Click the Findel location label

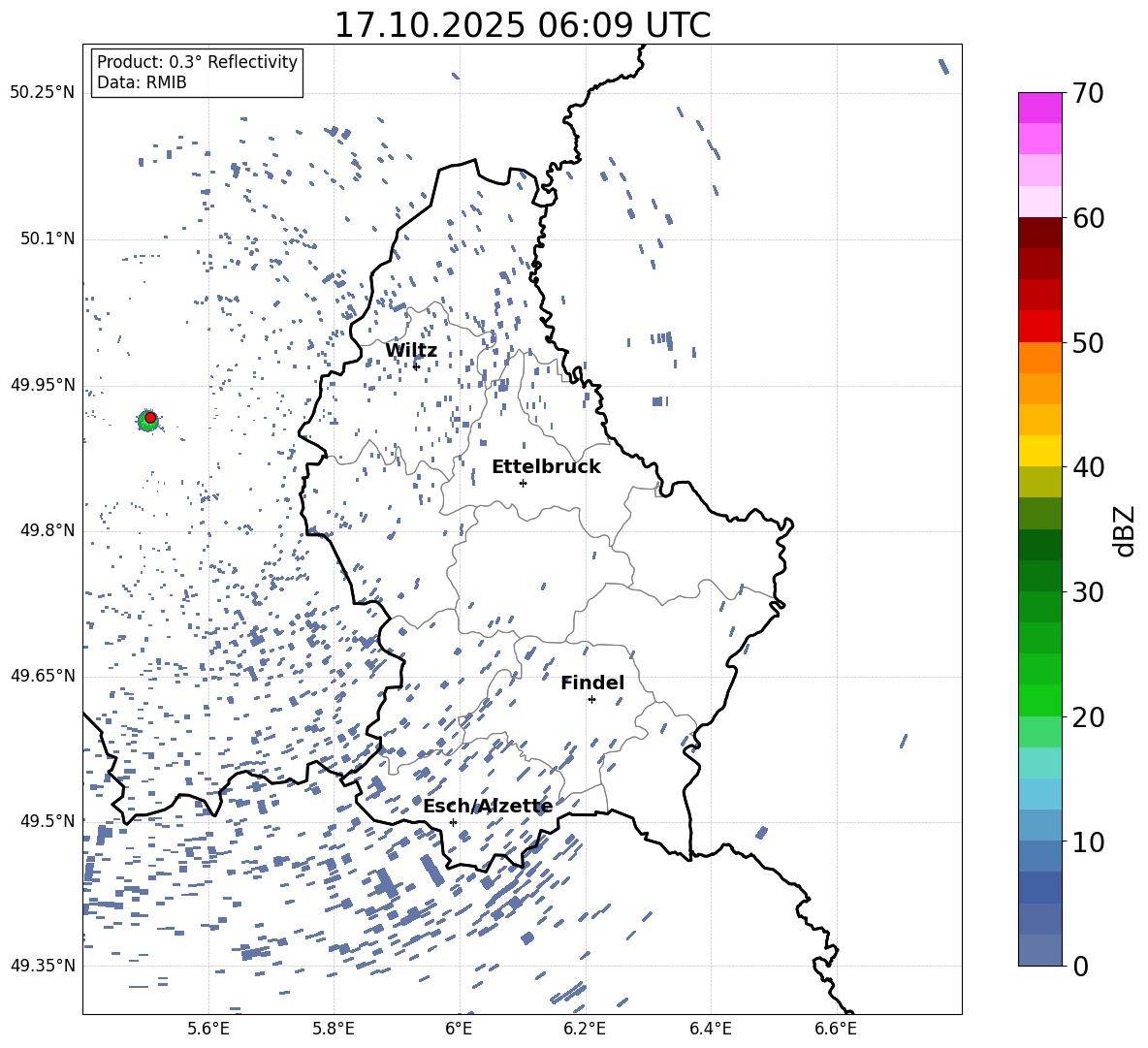592,683
